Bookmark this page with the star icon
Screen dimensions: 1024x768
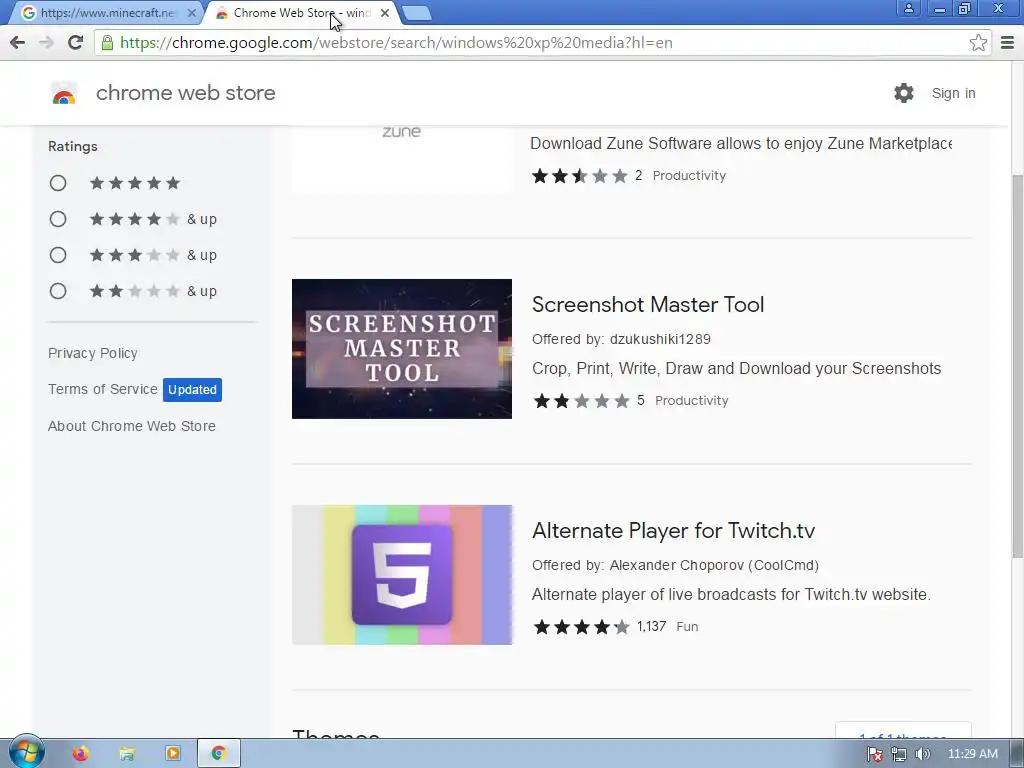[x=978, y=42]
